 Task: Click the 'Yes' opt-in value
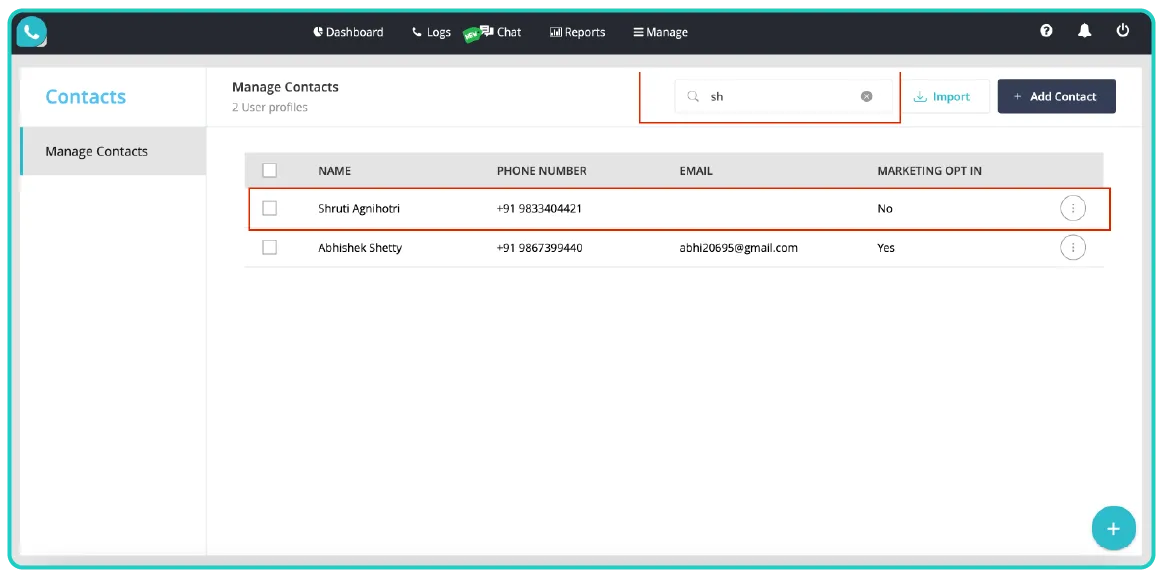886,248
